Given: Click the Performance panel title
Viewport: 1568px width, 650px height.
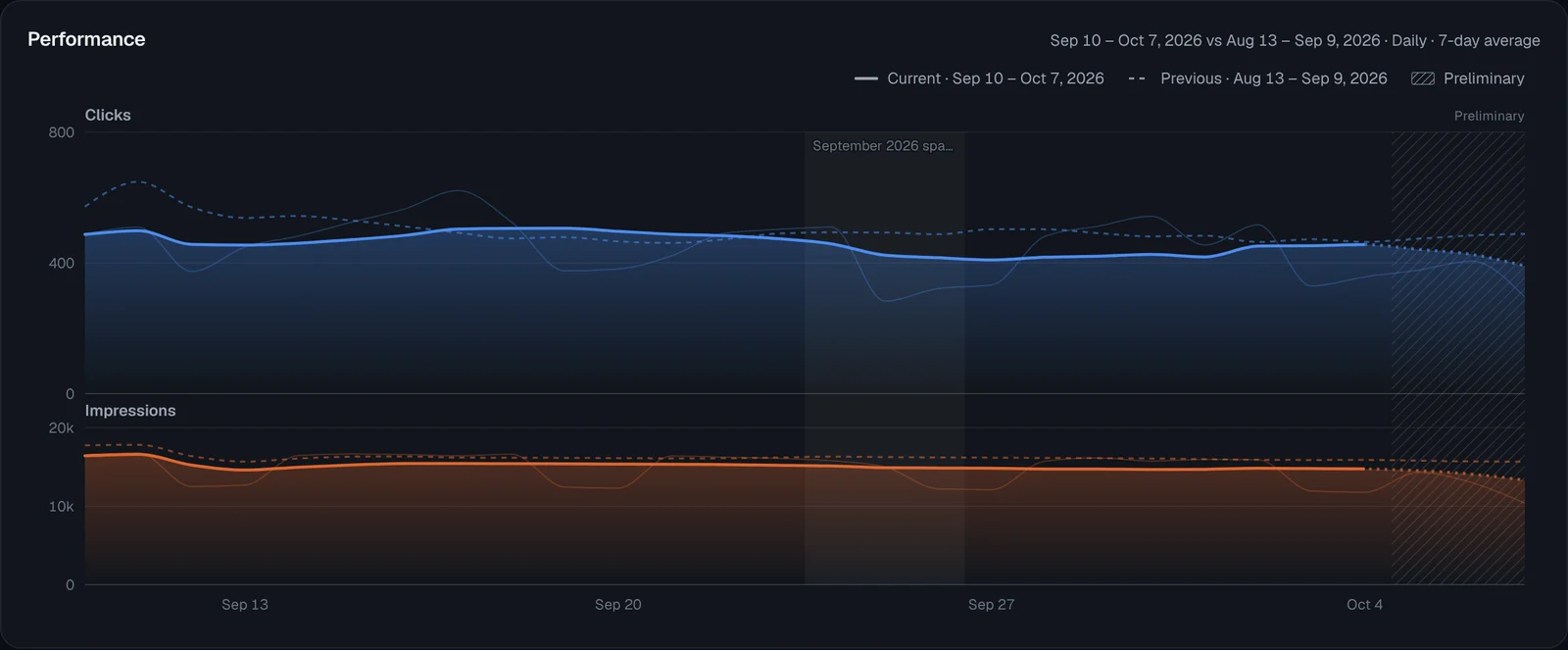Looking at the screenshot, I should 86,39.
